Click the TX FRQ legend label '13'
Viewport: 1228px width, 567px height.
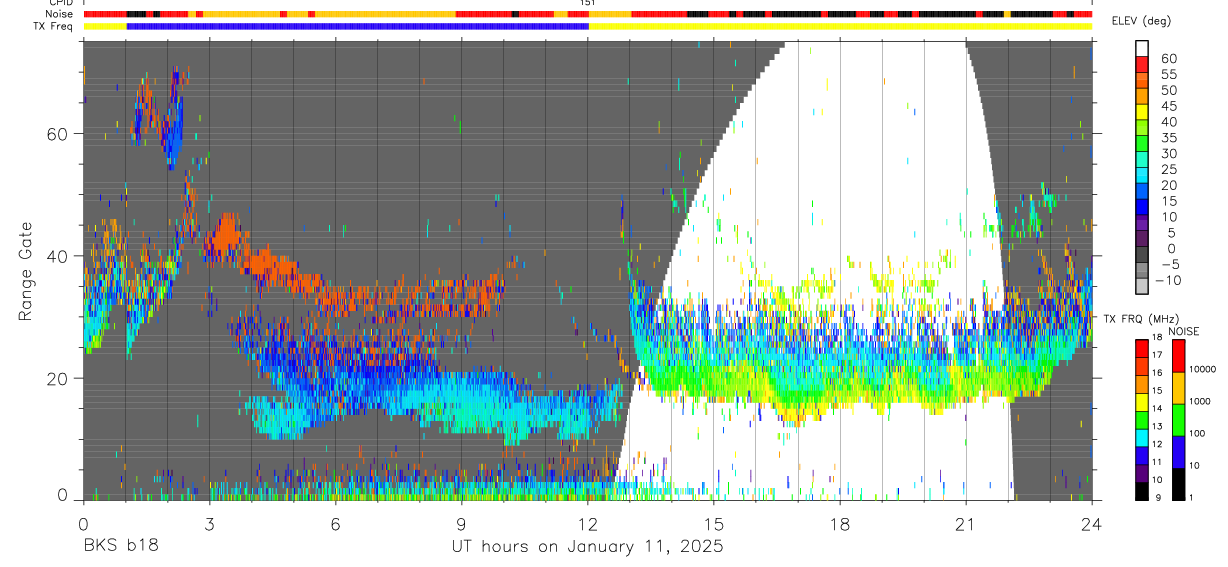tap(1156, 427)
